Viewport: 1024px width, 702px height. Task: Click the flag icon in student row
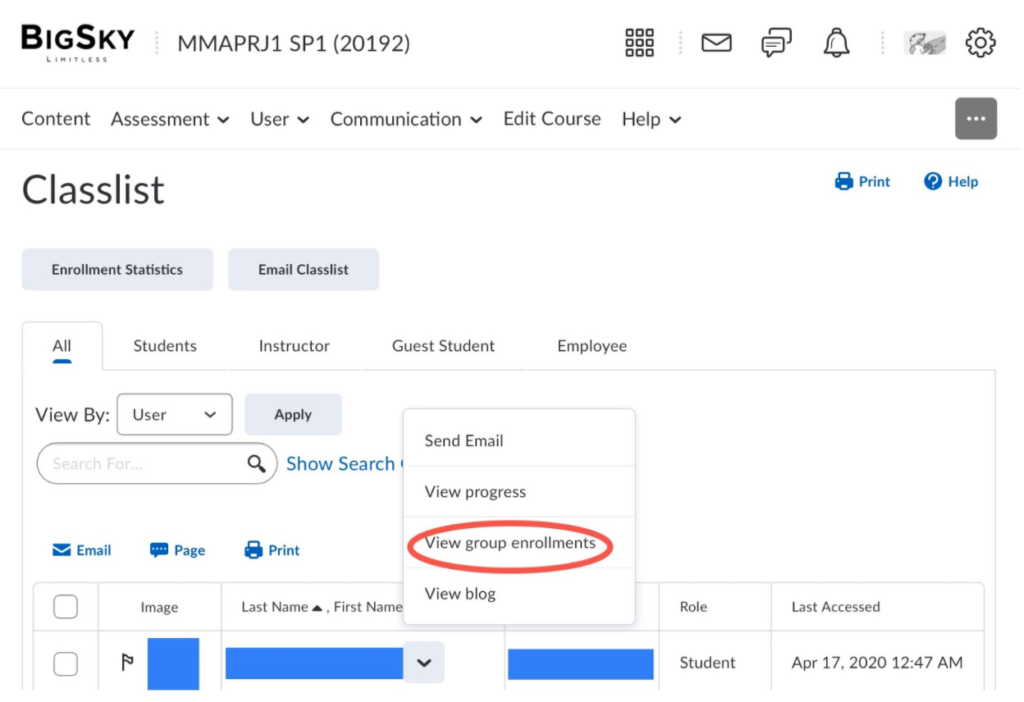(x=127, y=663)
